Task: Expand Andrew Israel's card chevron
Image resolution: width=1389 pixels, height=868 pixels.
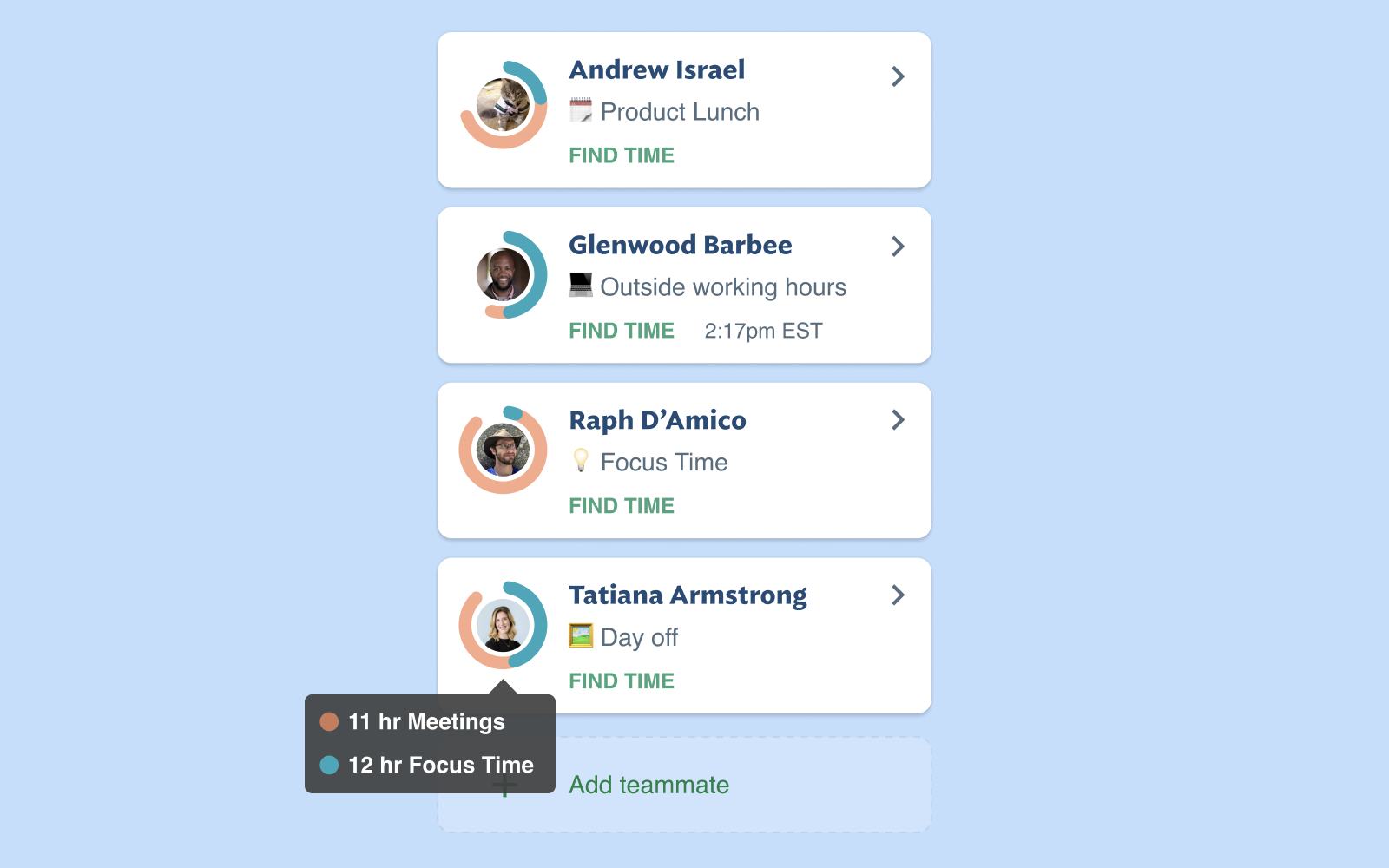Action: (899, 76)
